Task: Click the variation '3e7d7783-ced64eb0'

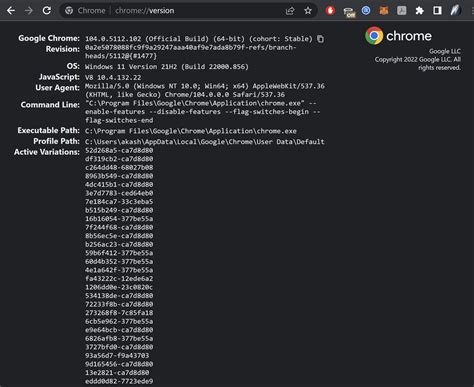Action: pos(119,193)
